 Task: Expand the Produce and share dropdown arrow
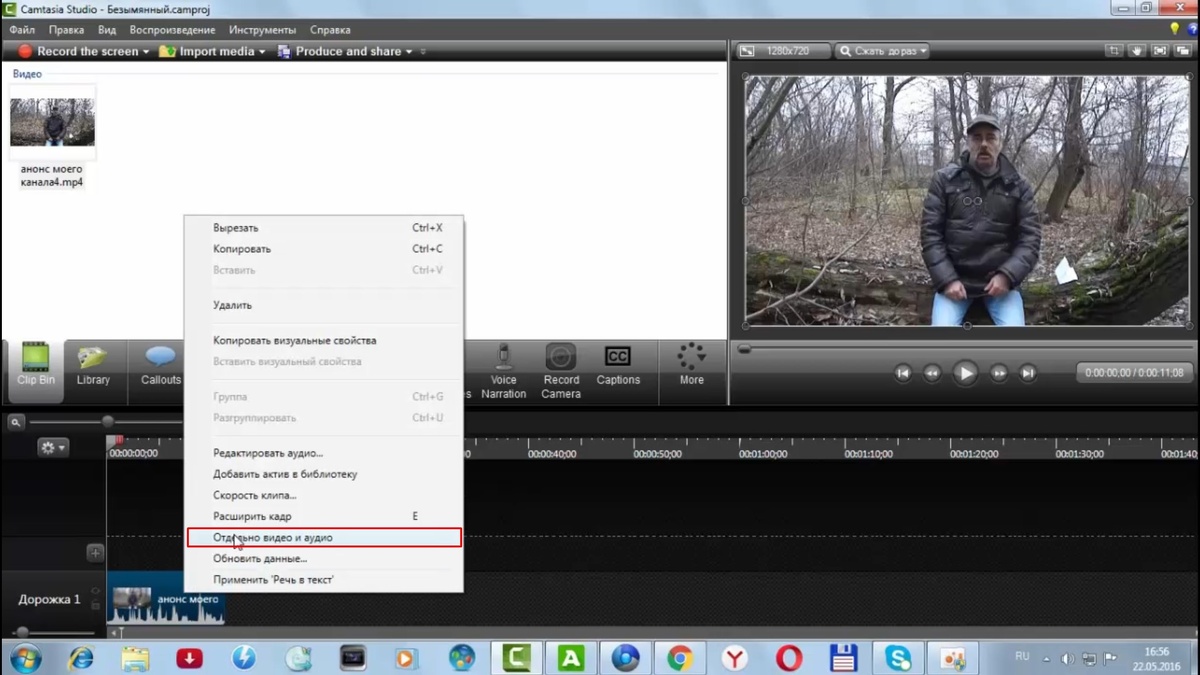click(409, 52)
